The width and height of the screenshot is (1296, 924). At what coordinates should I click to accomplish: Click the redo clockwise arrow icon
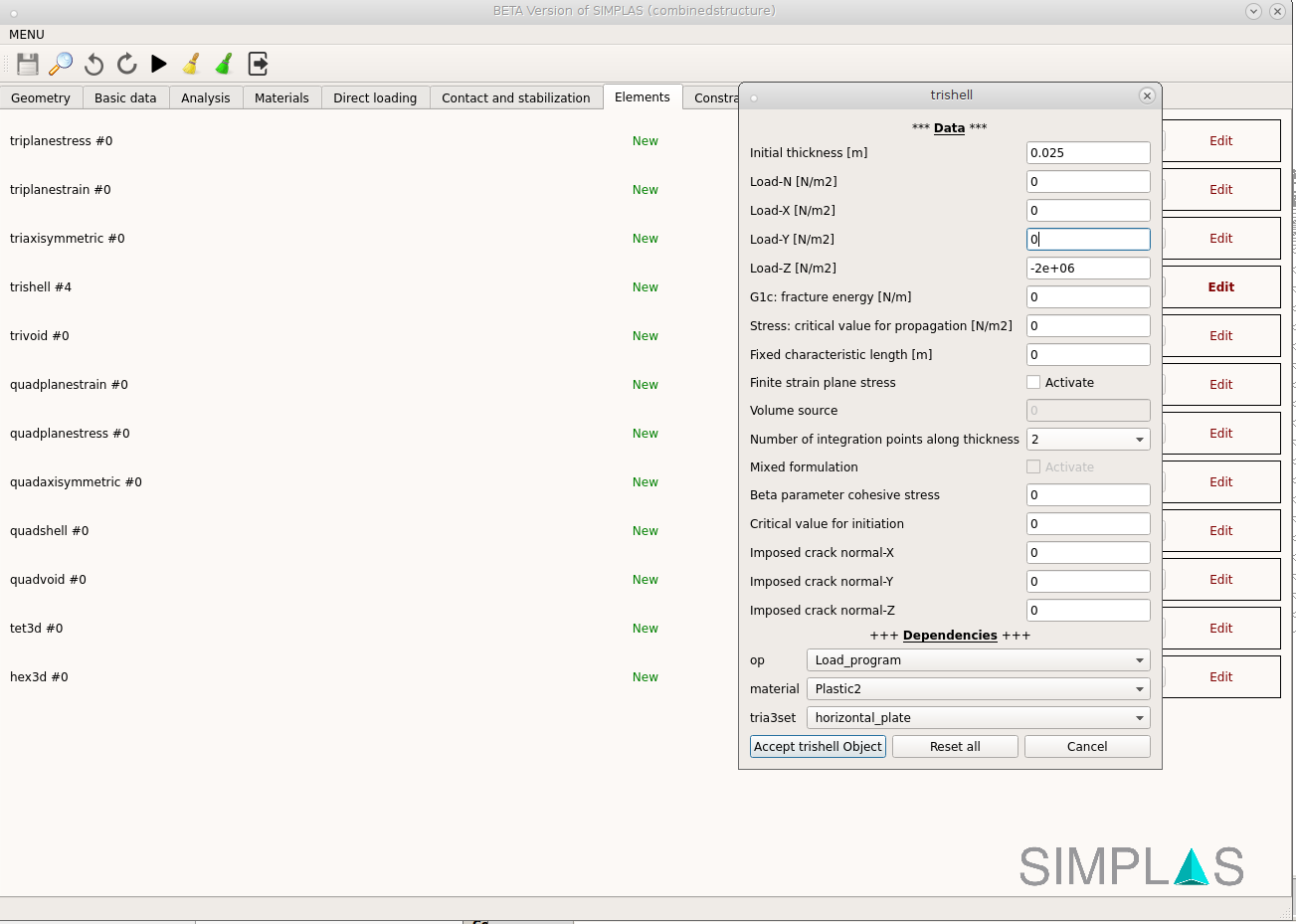(x=126, y=64)
